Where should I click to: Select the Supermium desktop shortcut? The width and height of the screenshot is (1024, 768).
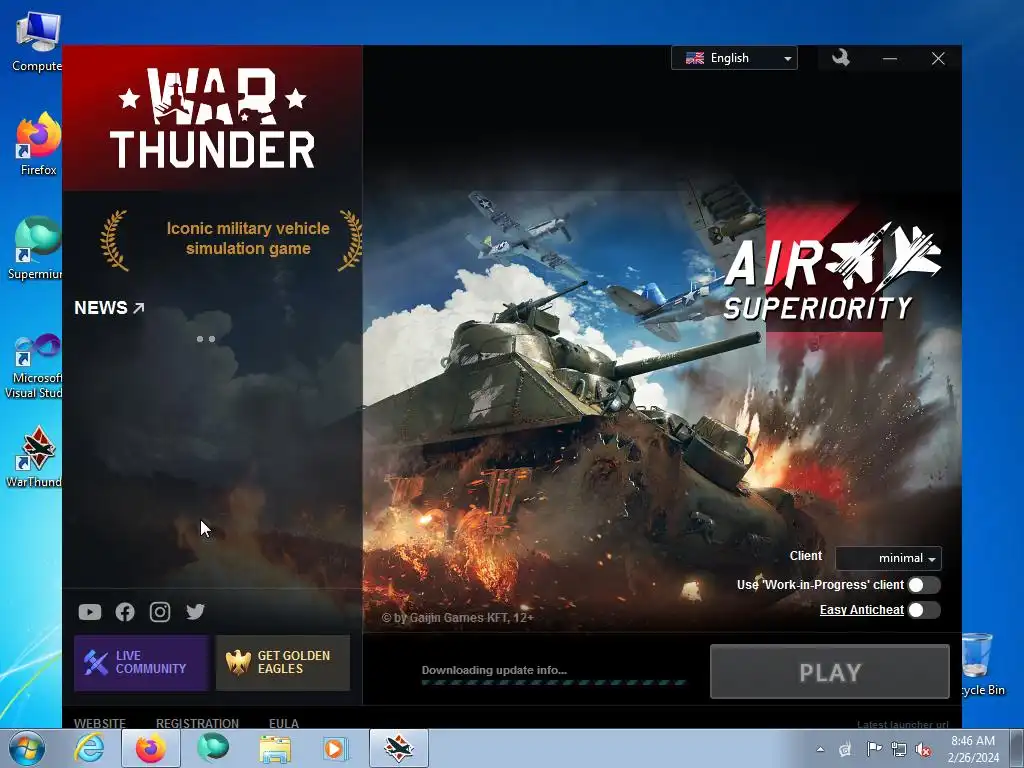pos(34,248)
